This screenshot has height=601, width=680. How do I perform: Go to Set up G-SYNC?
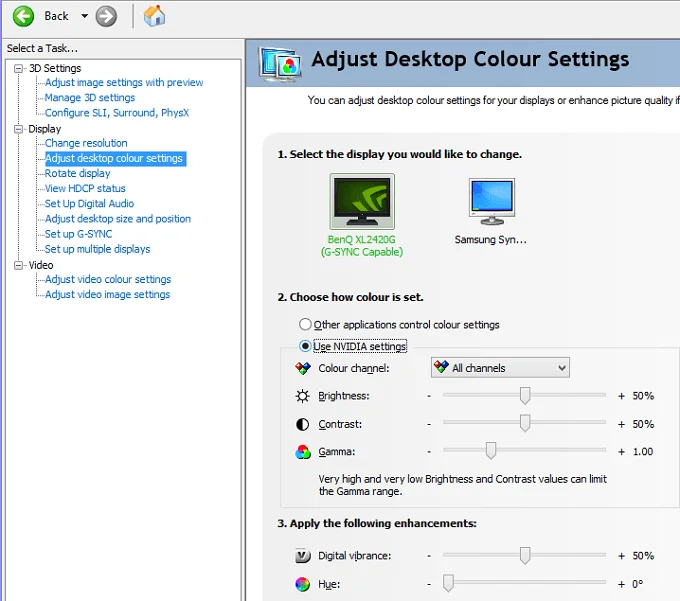coord(78,234)
